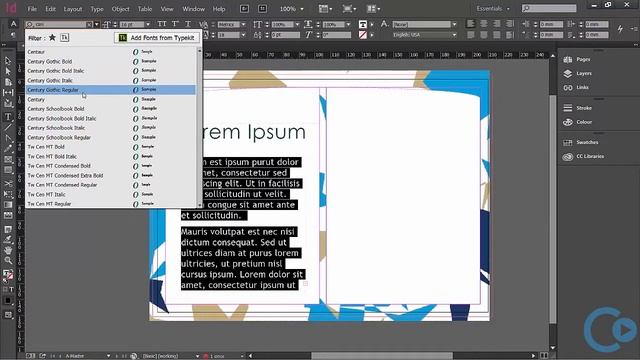Click the toolbox fill and stroke swatch
This screenshot has height=360, width=640.
click(8, 275)
